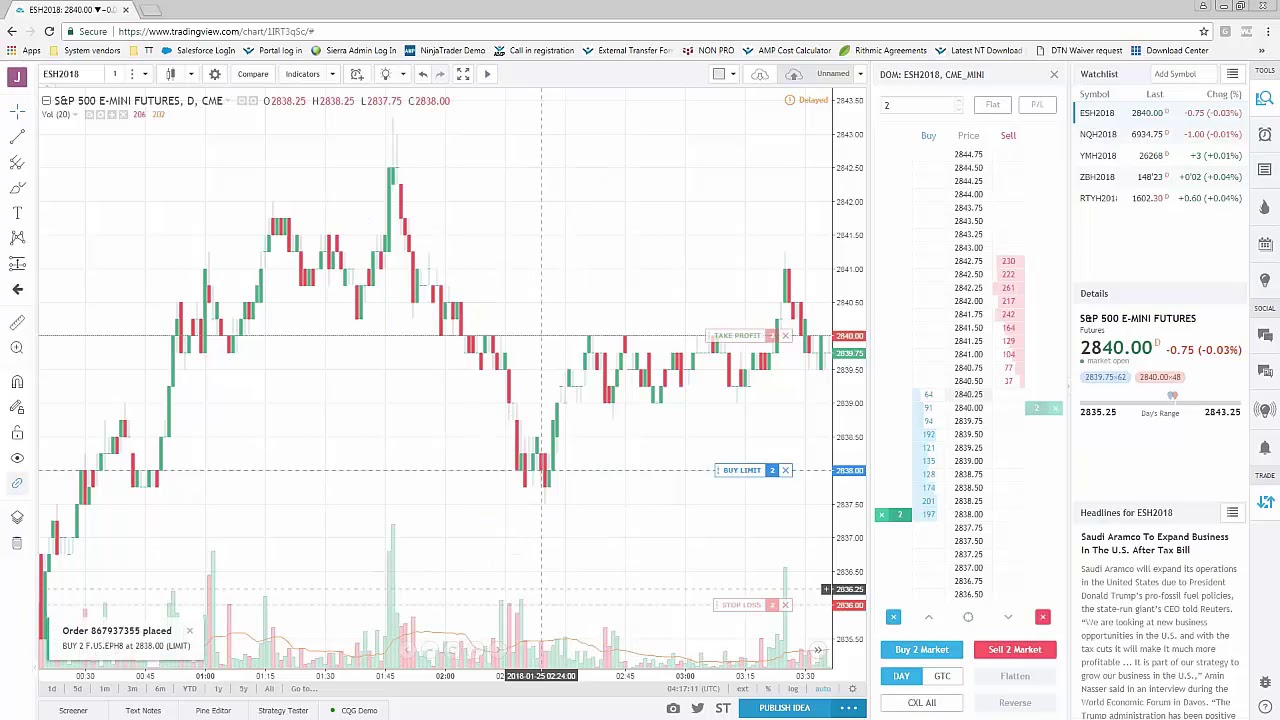This screenshot has width=1280, height=720.
Task: Expand the interval dropdown arrow
Action: point(145,74)
